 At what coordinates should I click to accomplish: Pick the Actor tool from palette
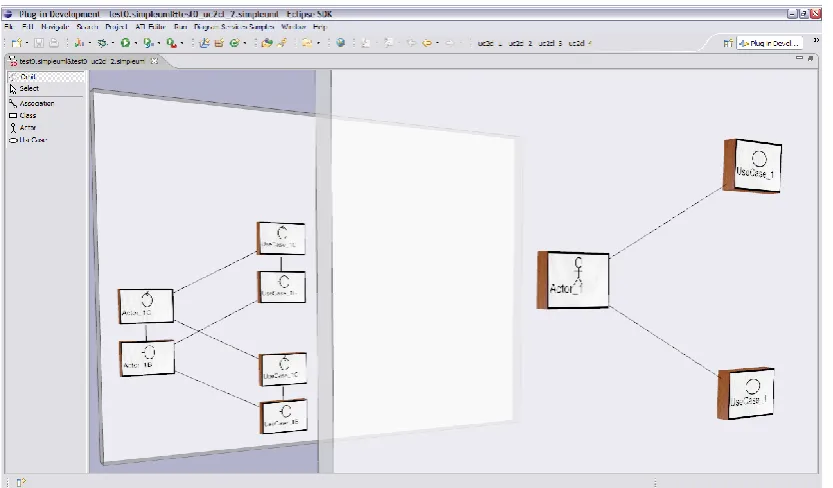[23, 127]
